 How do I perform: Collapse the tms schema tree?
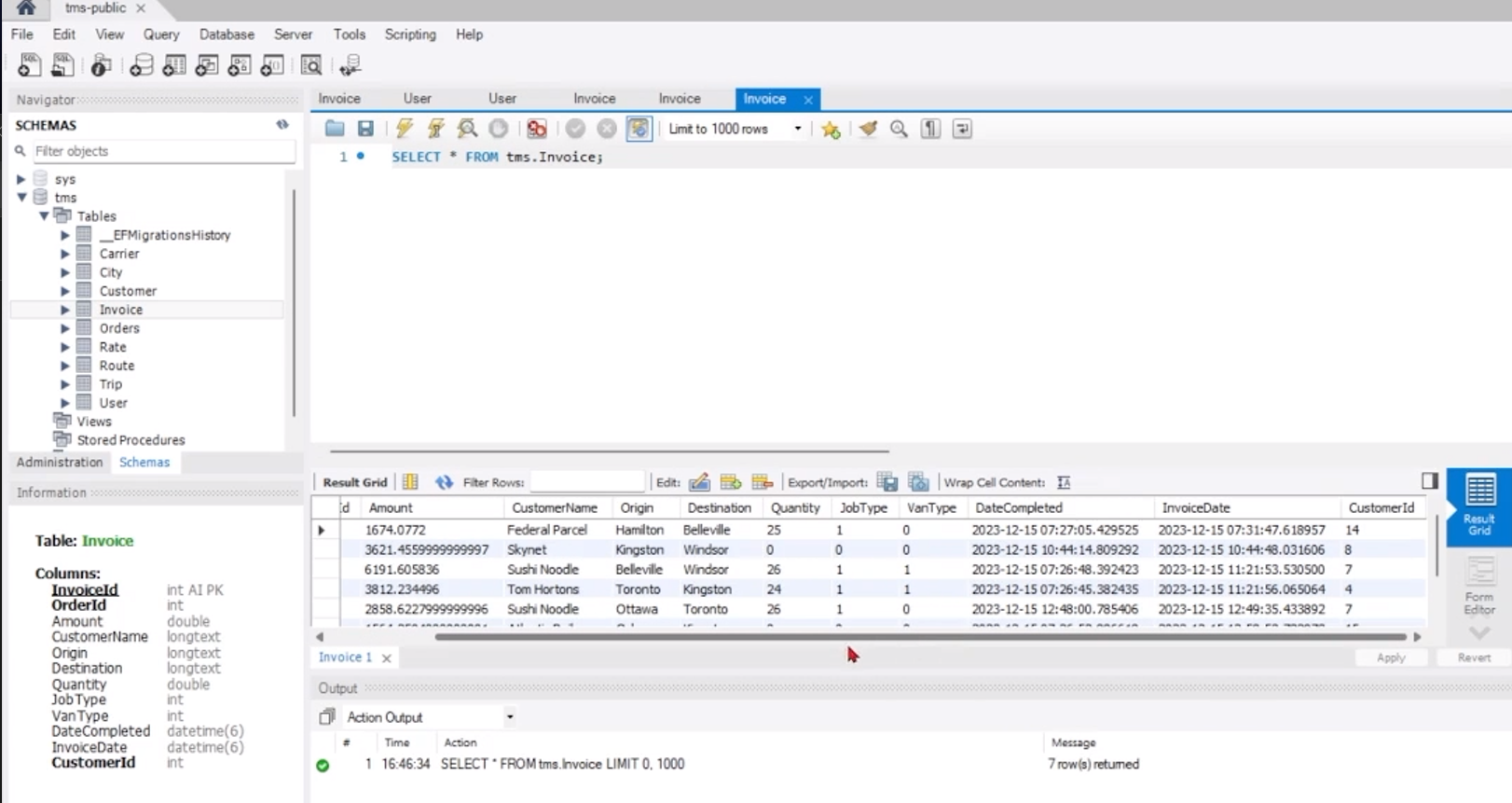(x=21, y=198)
